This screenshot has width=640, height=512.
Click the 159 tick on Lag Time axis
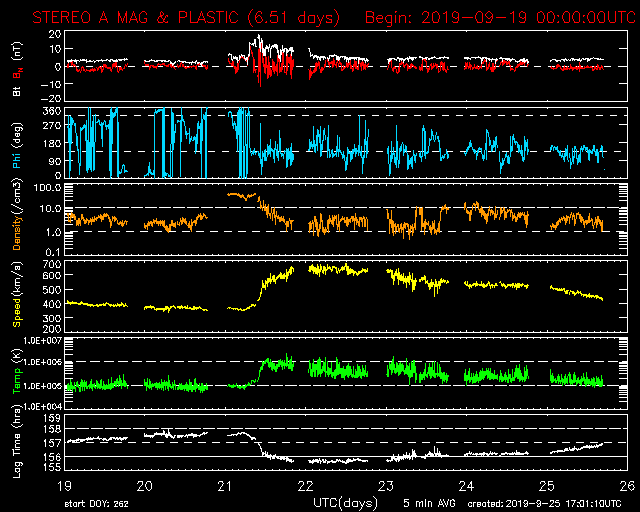coord(51,418)
